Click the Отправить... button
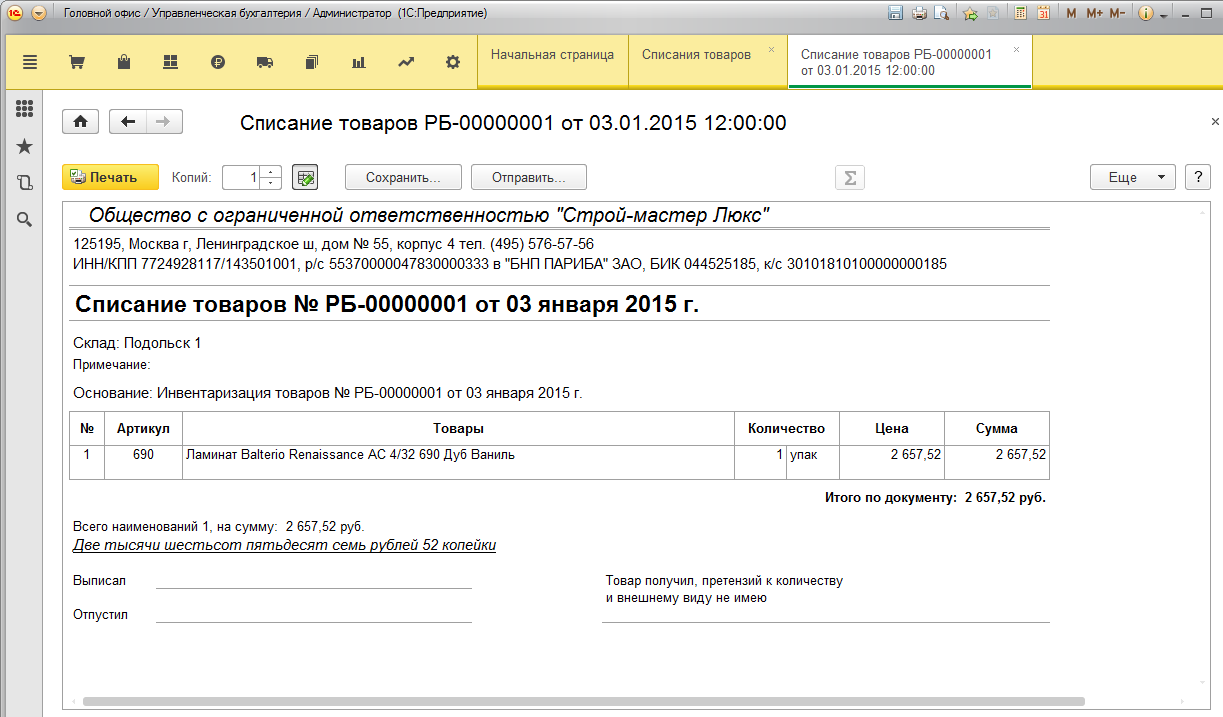 (528, 177)
